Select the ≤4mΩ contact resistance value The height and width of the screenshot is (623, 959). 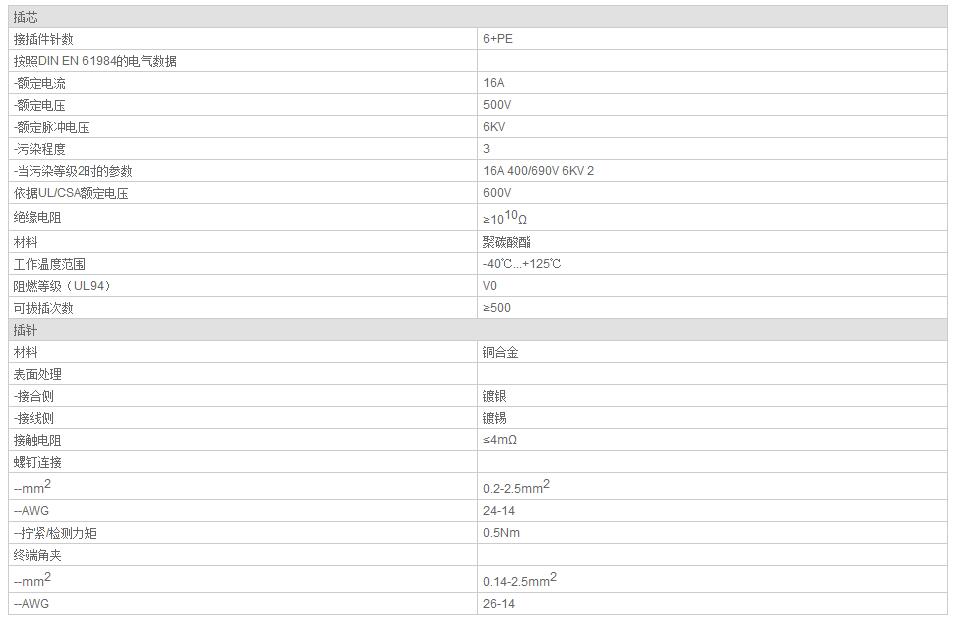click(500, 440)
